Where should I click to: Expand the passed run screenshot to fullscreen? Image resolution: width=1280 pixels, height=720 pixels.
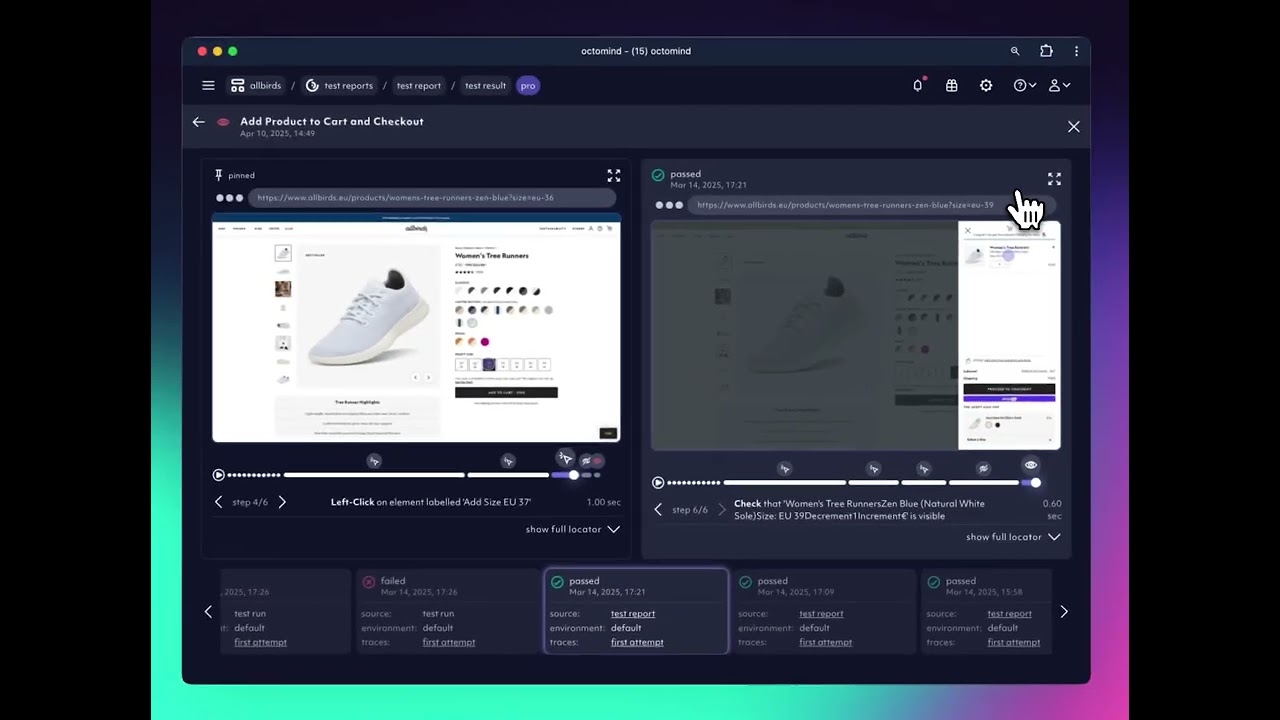(1054, 179)
